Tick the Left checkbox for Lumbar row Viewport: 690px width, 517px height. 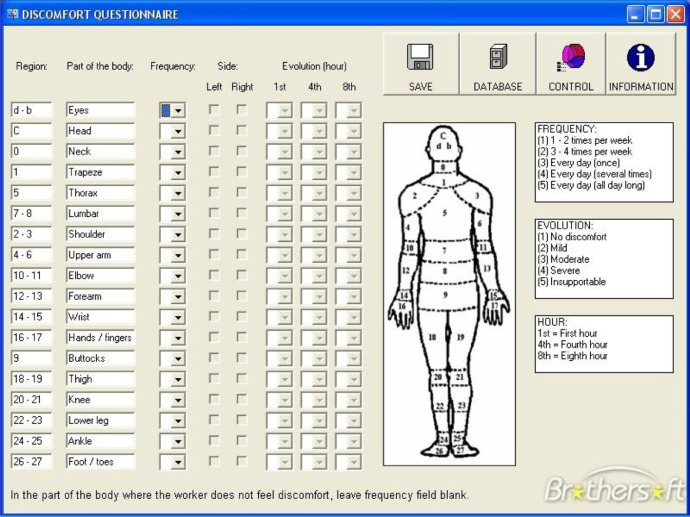pos(214,214)
